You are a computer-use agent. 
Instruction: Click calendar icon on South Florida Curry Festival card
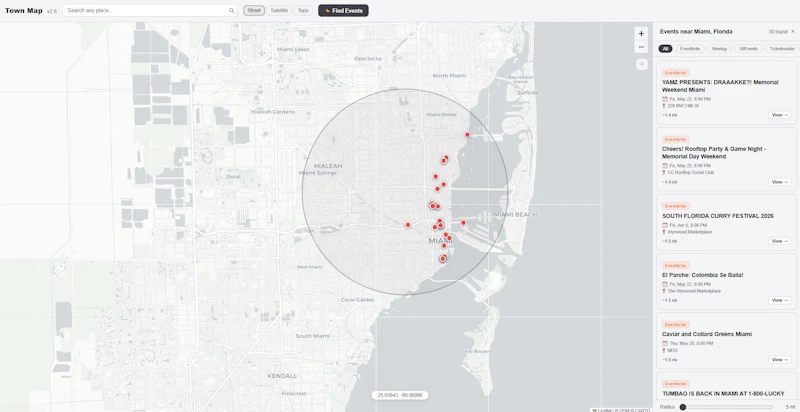pyautogui.click(x=665, y=225)
